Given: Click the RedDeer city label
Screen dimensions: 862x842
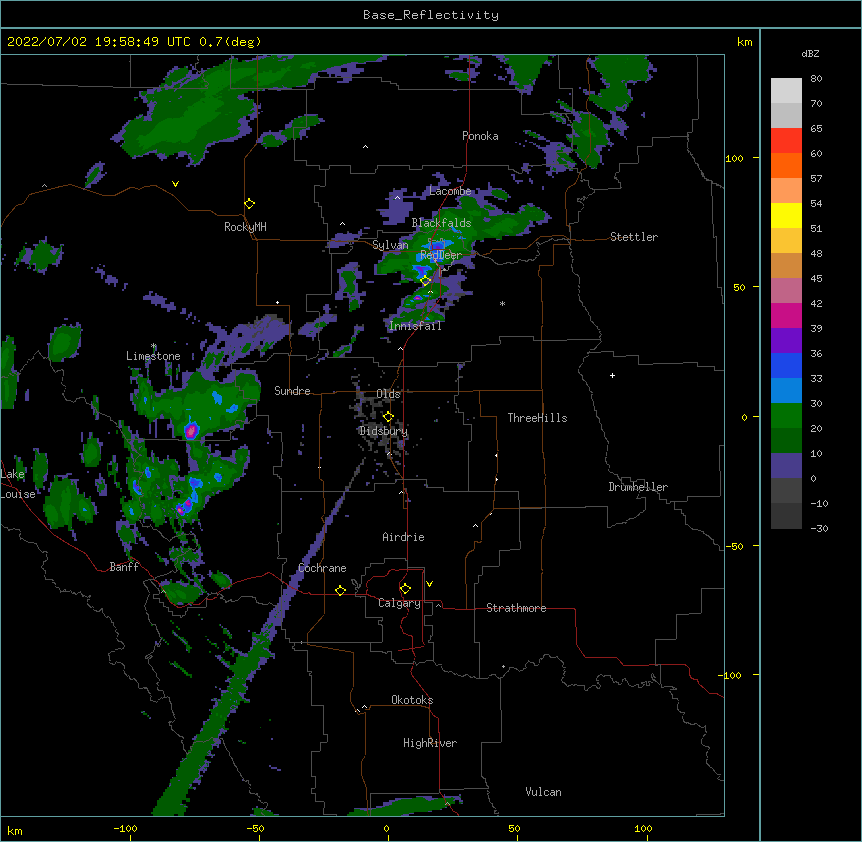Looking at the screenshot, I should [441, 255].
